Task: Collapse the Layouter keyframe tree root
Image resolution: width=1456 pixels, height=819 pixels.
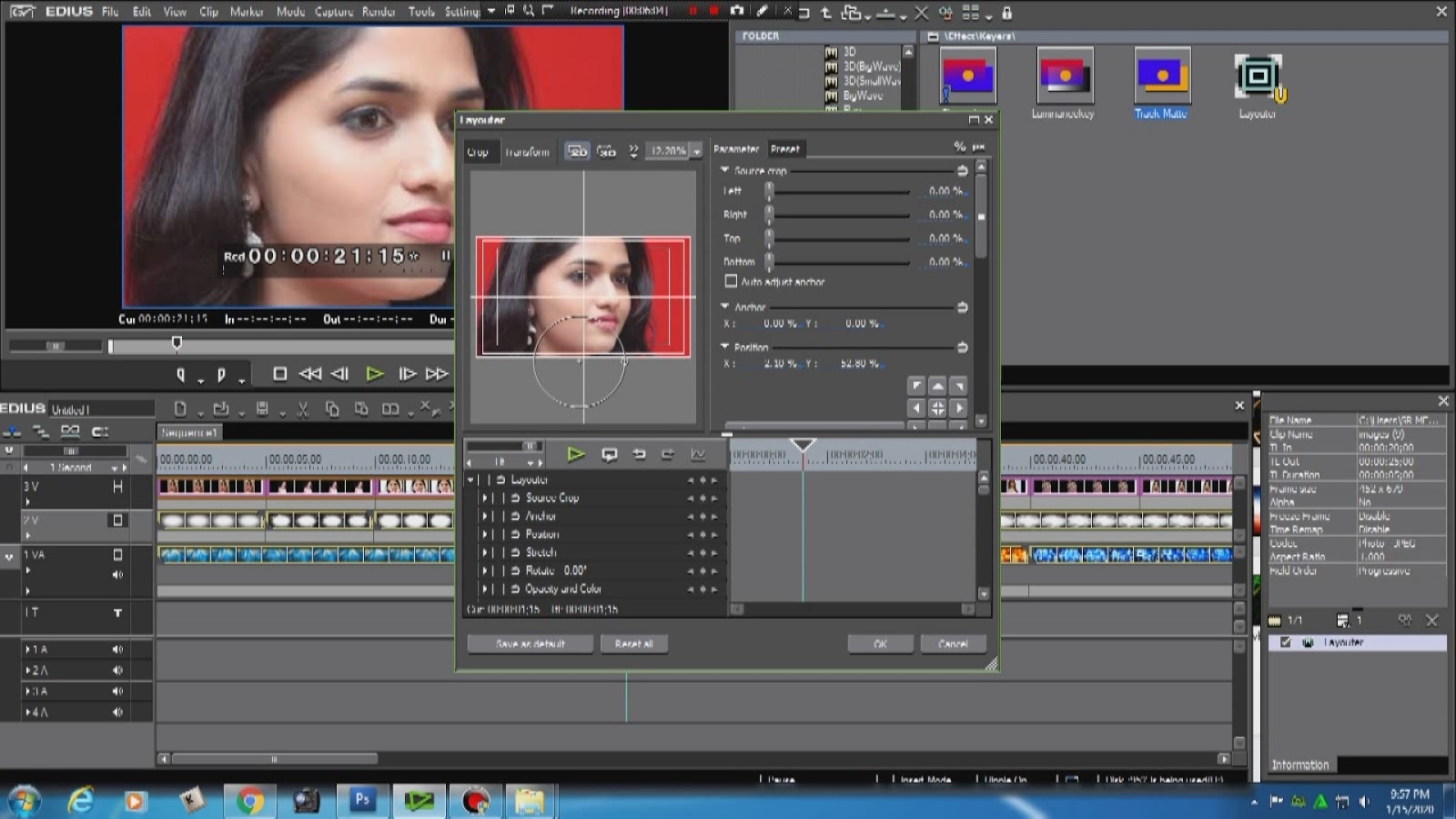Action: point(470,480)
